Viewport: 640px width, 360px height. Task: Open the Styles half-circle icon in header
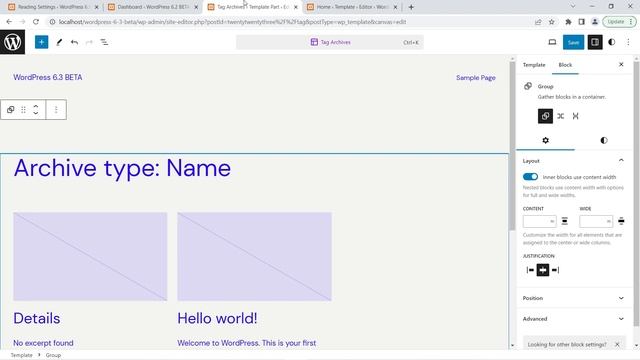pos(611,42)
